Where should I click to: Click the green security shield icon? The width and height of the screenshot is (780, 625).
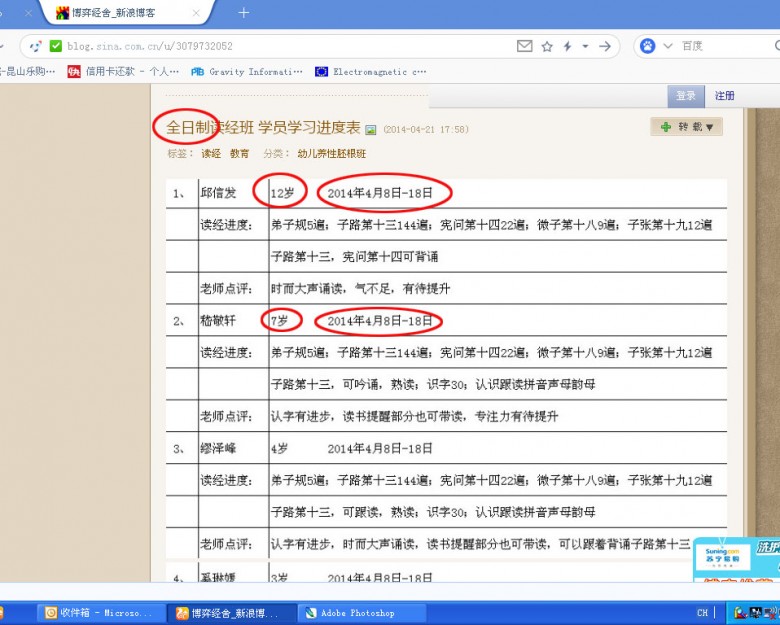click(x=55, y=46)
